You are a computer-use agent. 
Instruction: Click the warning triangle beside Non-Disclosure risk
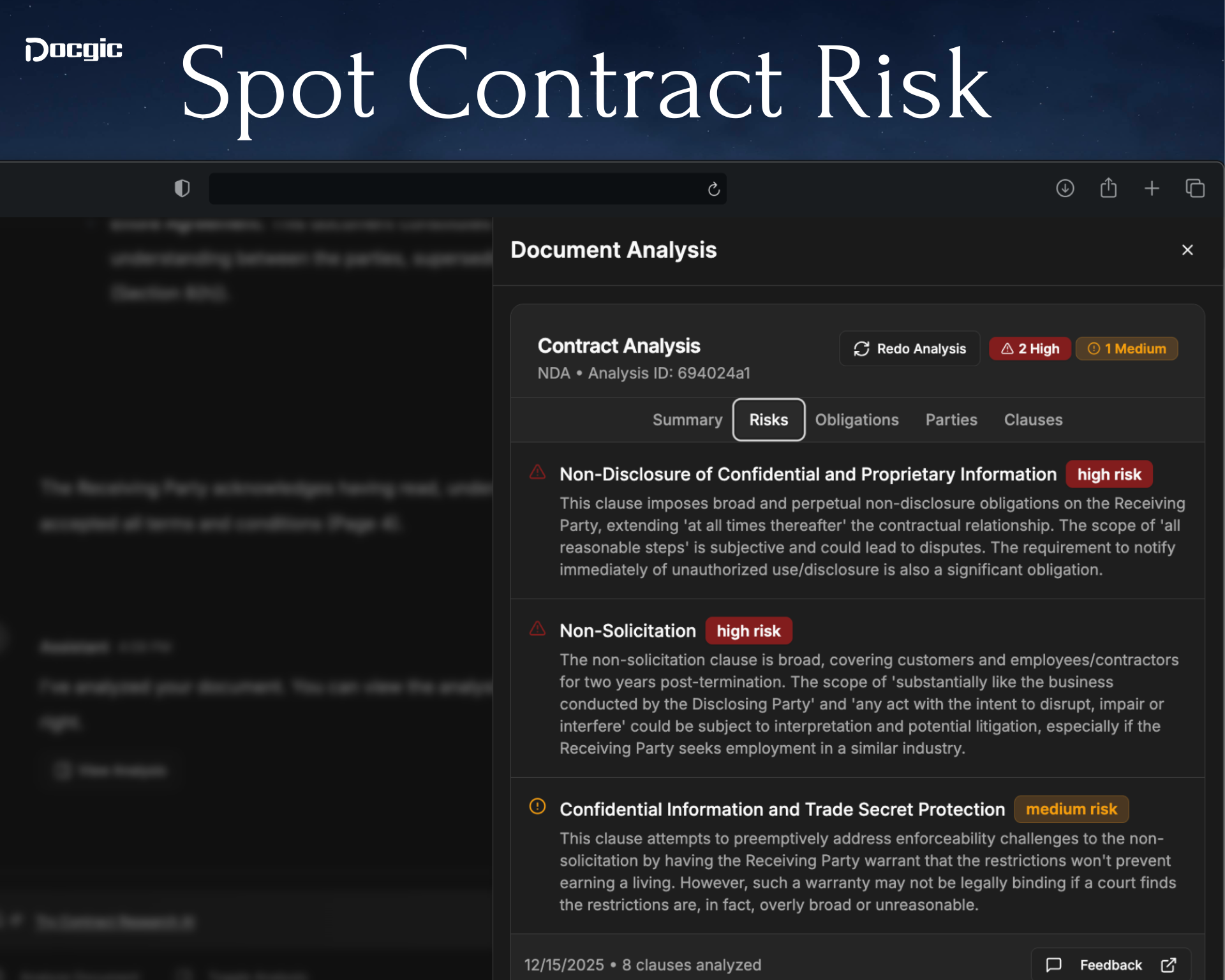click(x=538, y=473)
